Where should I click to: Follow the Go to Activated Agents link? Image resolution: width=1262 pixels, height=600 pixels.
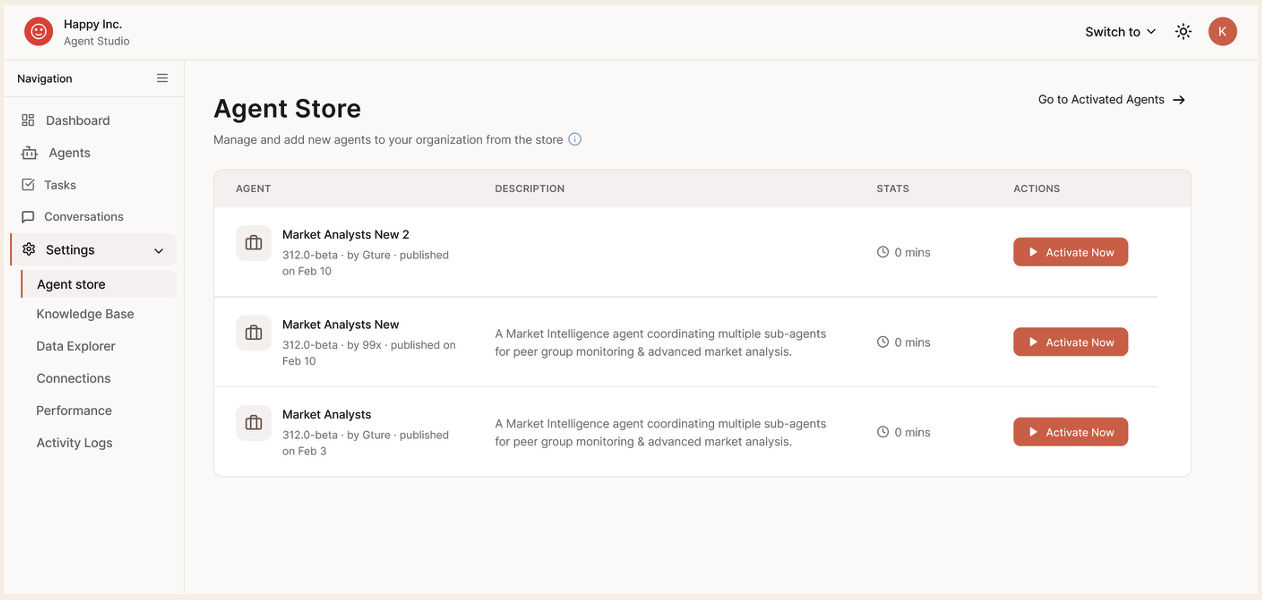pos(1110,99)
